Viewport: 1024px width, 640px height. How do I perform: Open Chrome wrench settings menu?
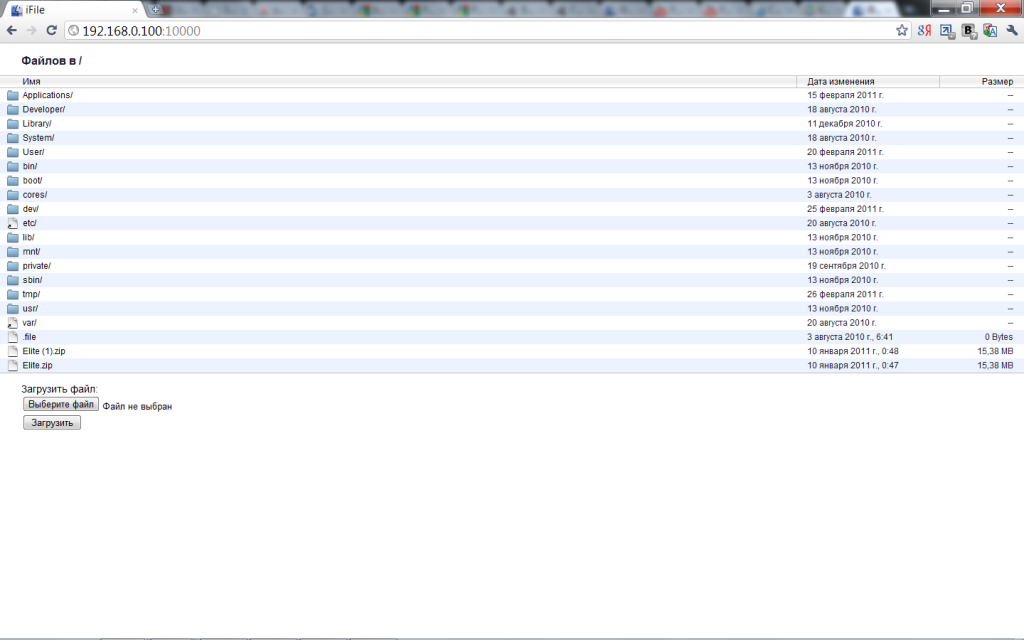click(x=1011, y=30)
